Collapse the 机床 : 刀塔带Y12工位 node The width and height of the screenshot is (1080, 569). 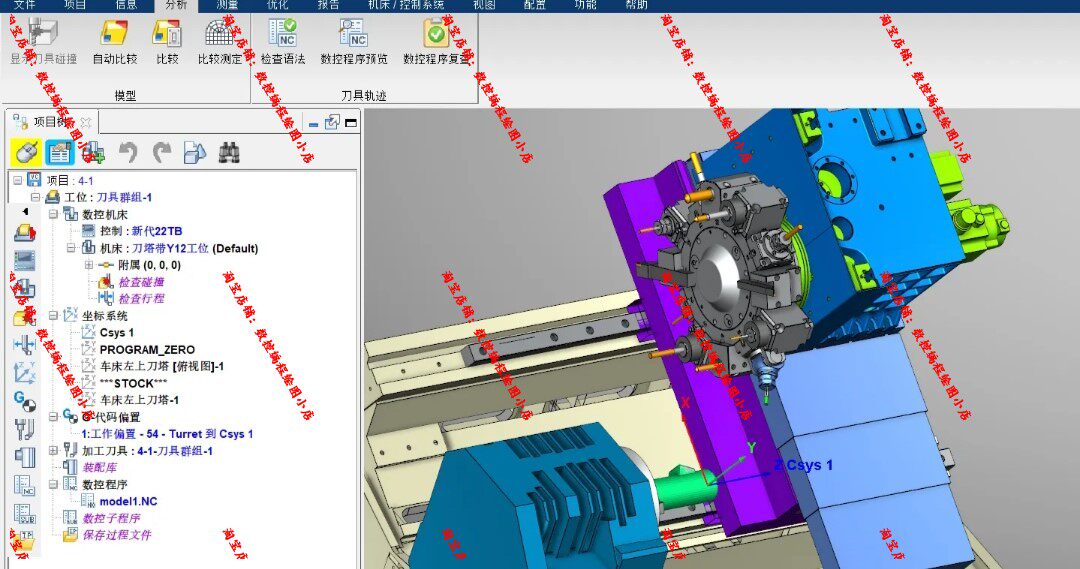pos(71,248)
